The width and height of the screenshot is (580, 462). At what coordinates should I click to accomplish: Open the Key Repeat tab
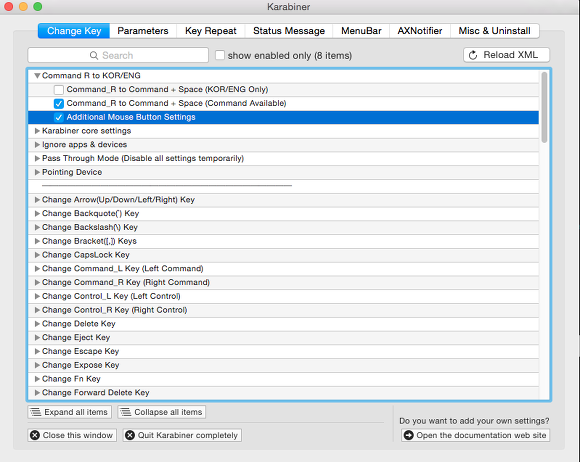click(210, 31)
